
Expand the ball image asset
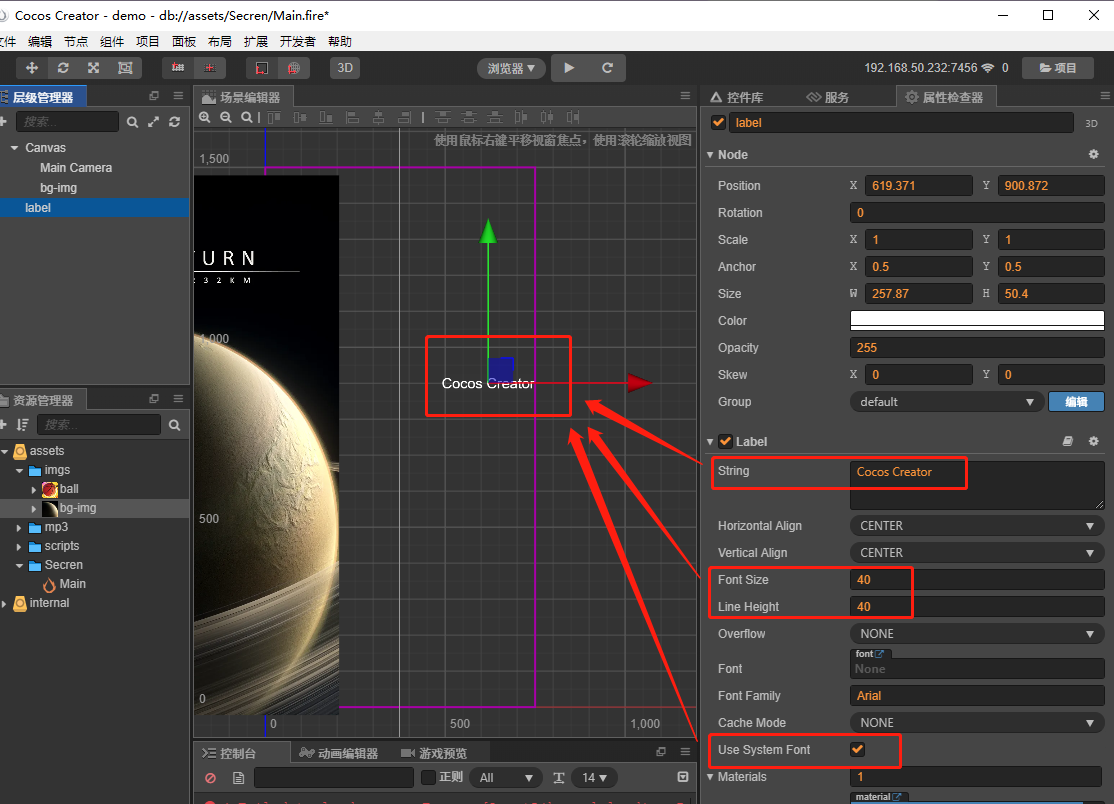coord(33,489)
